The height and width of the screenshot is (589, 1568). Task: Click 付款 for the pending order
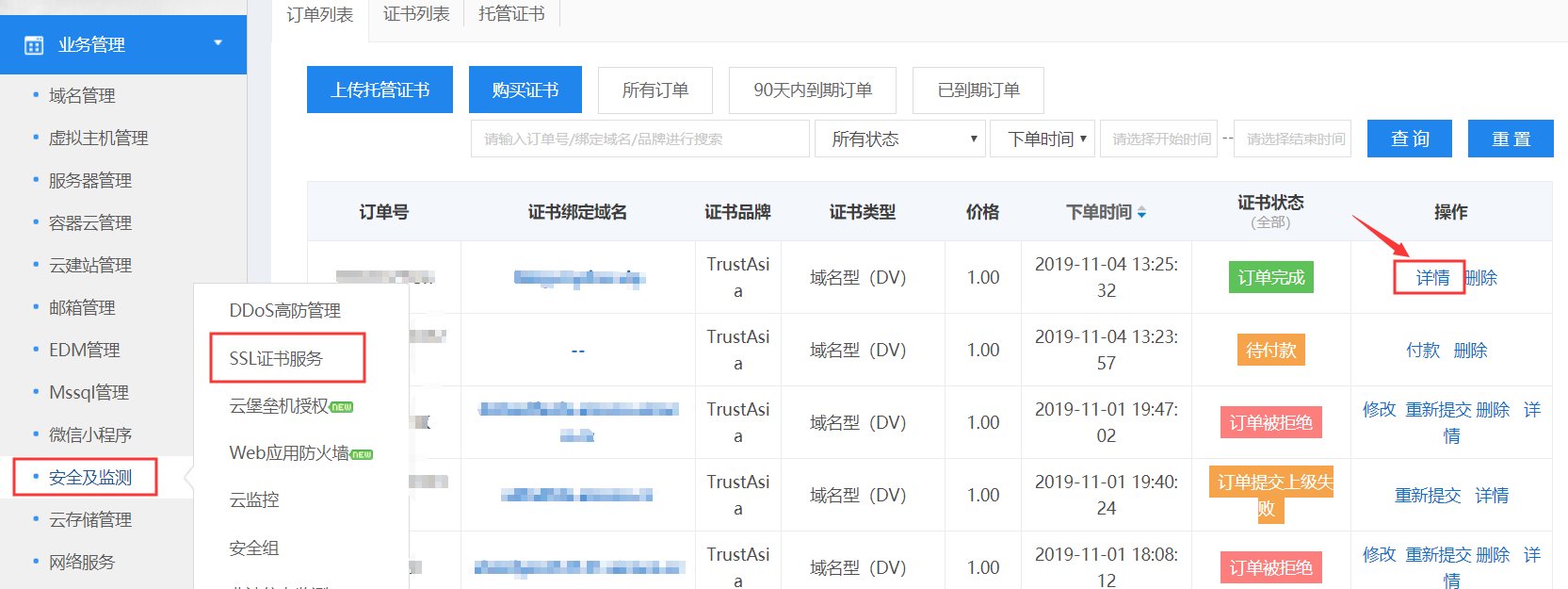pos(1422,351)
